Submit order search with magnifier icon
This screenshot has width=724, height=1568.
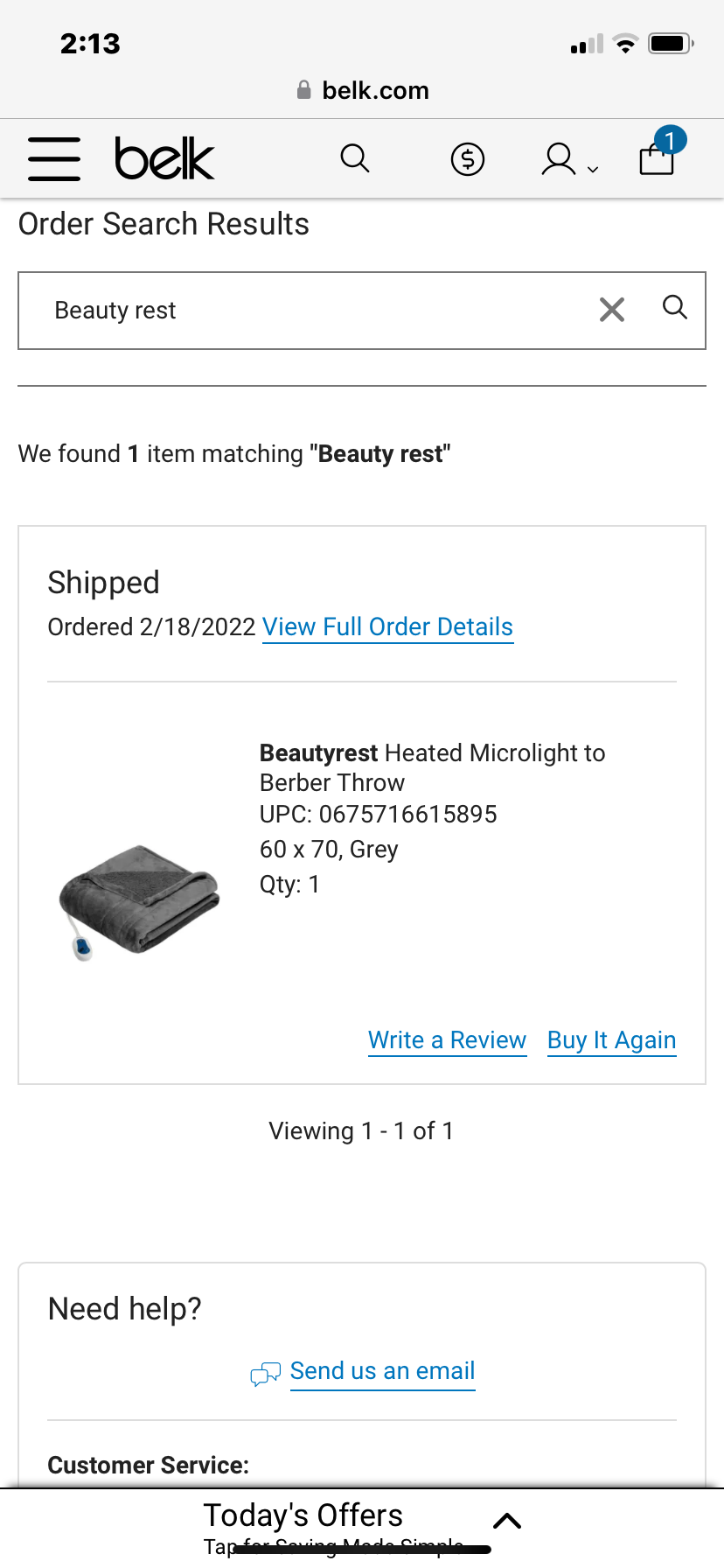(x=674, y=307)
